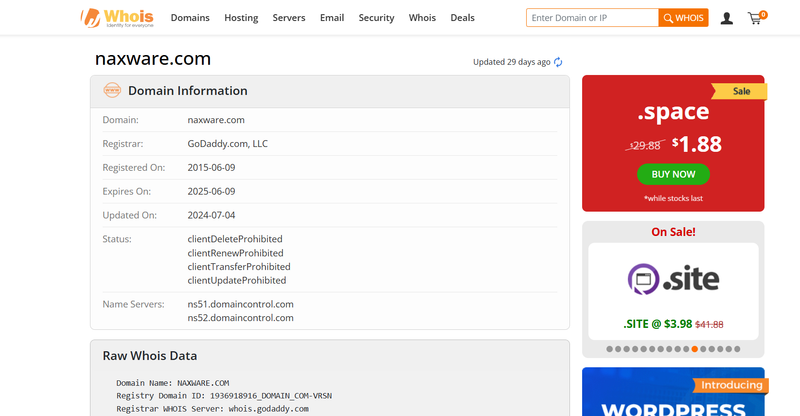Select the last carousel dot
The width and height of the screenshot is (800, 416).
click(x=737, y=349)
